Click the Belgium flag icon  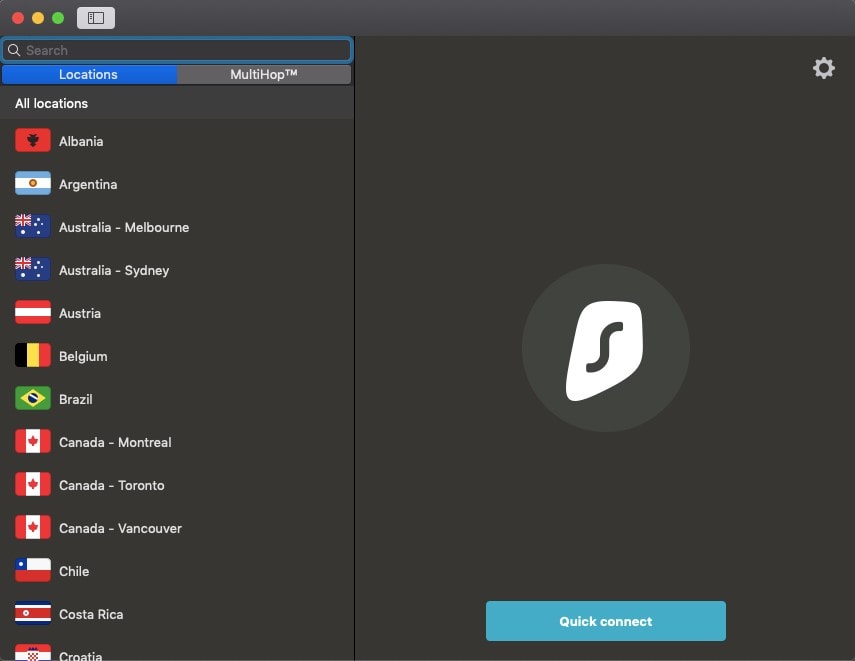33,356
